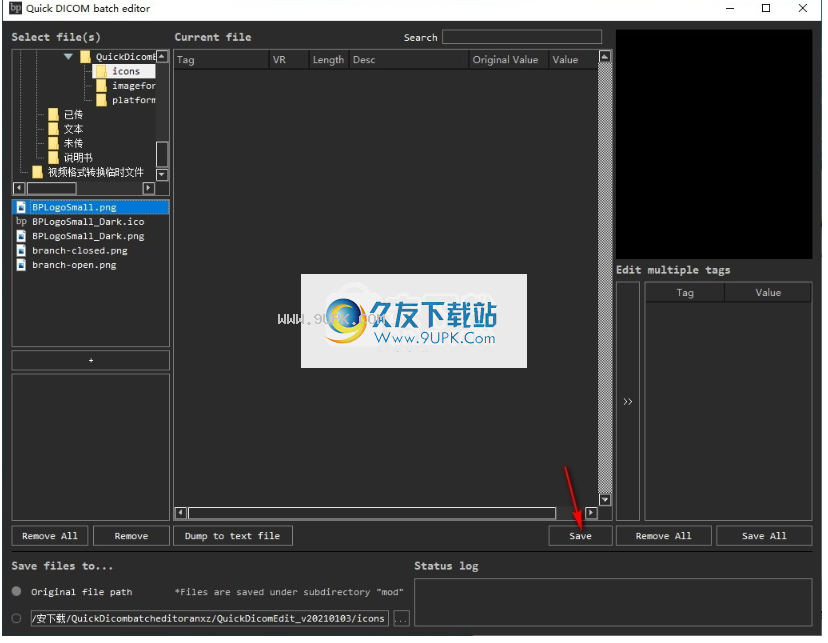Click folder tree vertical scrollbar thumb

tap(163, 155)
